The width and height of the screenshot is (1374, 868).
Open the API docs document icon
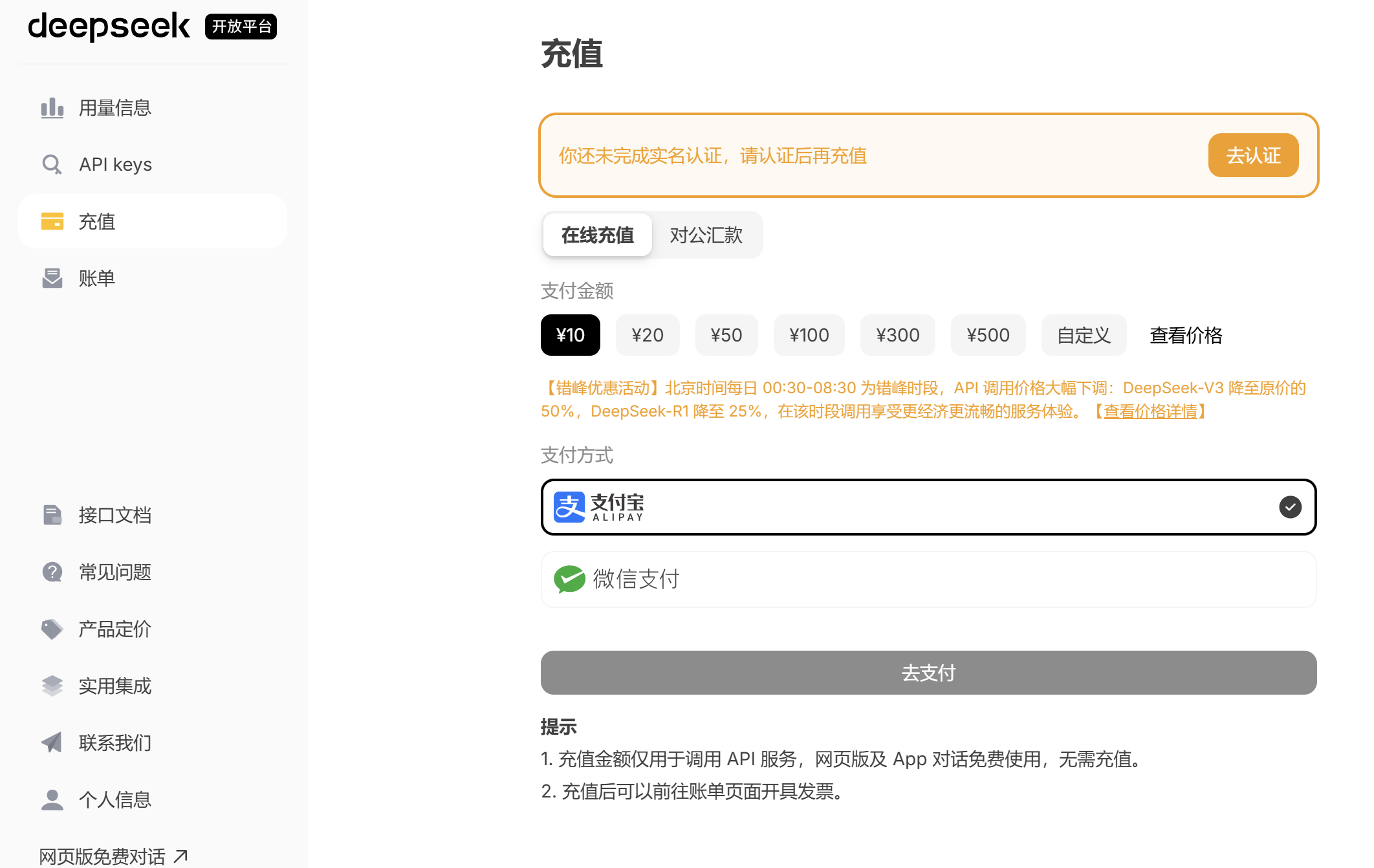[x=52, y=515]
